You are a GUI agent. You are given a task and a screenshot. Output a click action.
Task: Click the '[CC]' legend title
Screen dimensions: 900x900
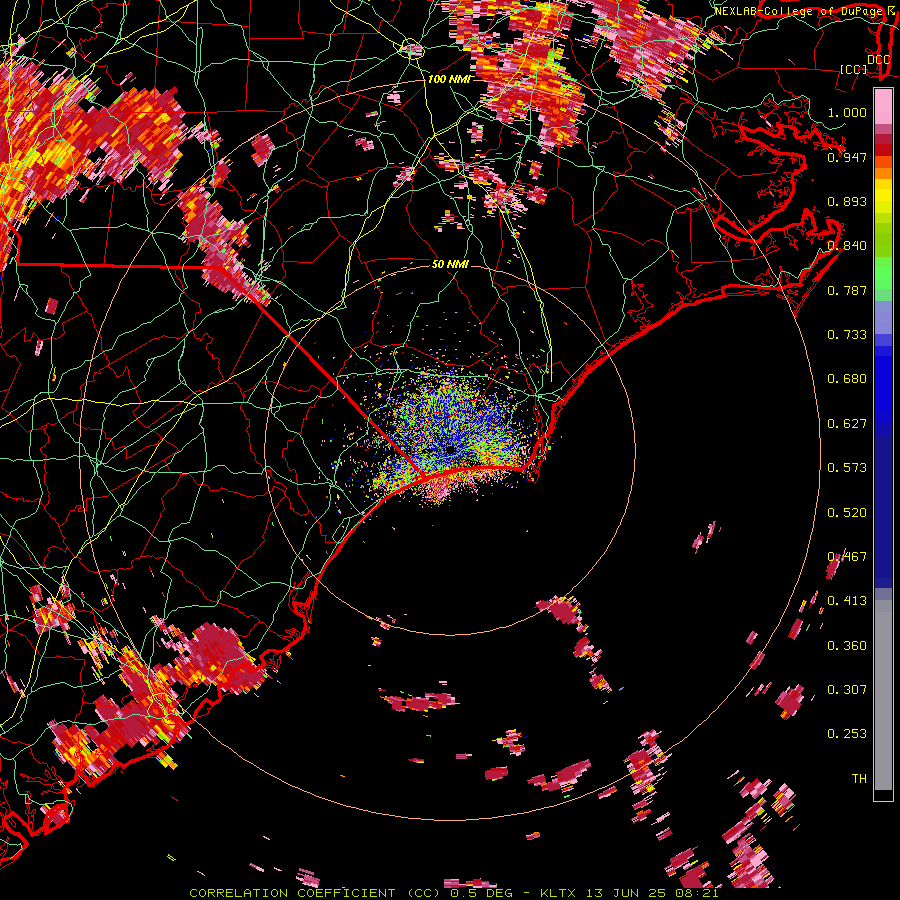pyautogui.click(x=854, y=69)
